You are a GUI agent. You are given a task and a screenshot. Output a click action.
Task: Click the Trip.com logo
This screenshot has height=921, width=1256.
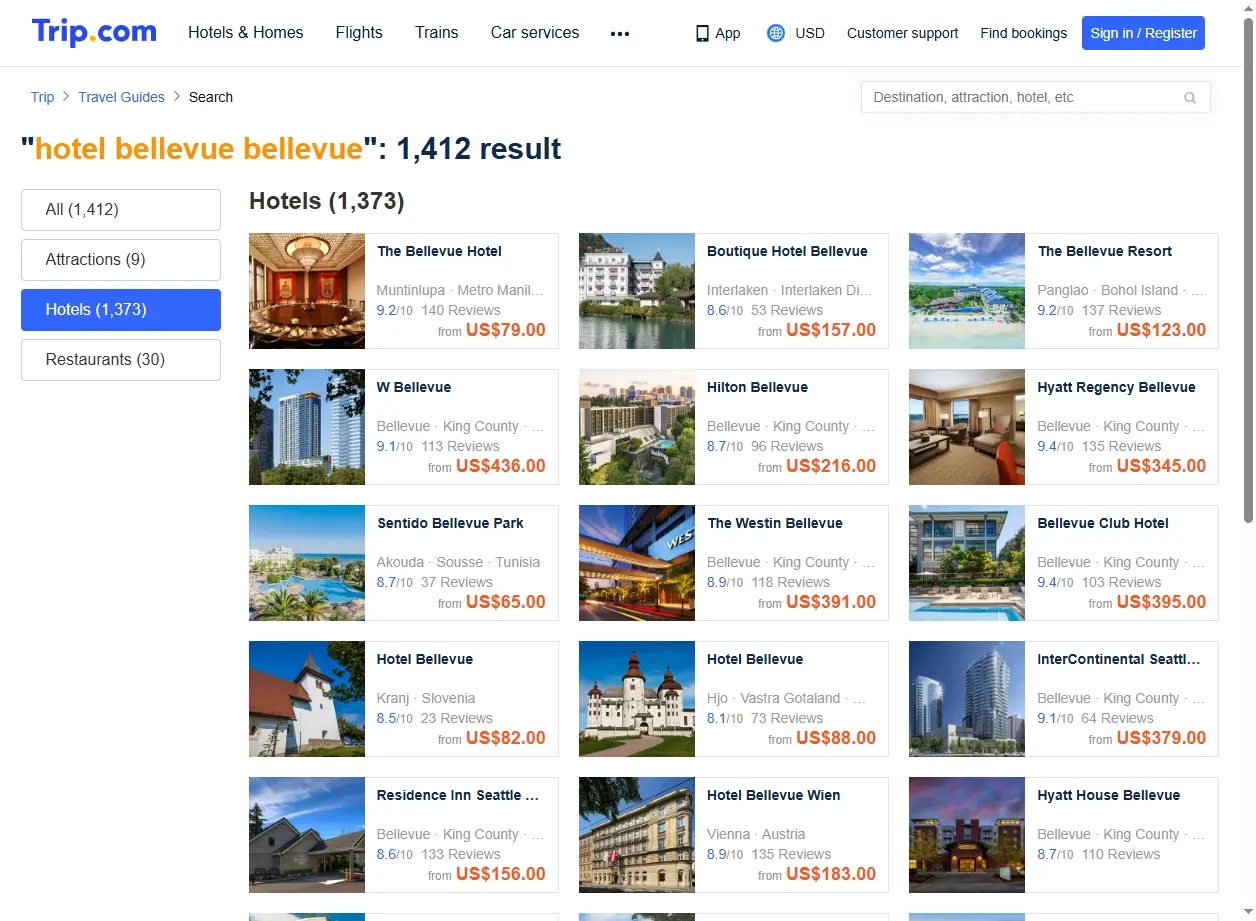pyautogui.click(x=94, y=32)
